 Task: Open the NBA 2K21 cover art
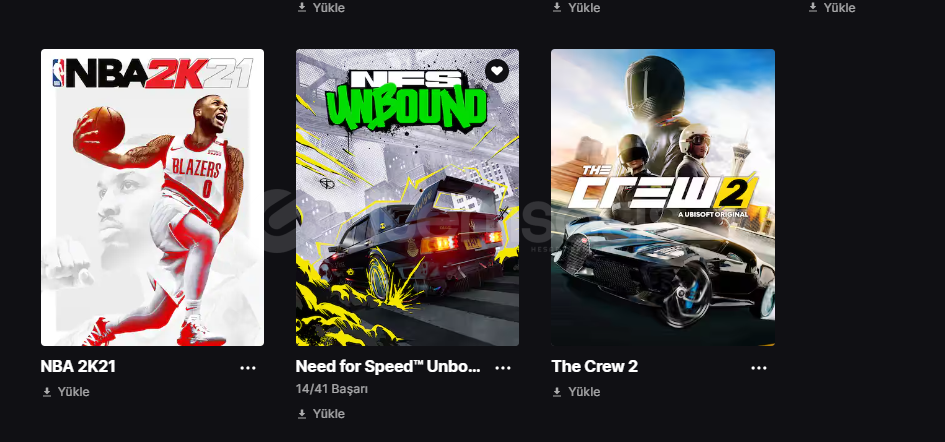pyautogui.click(x=152, y=197)
